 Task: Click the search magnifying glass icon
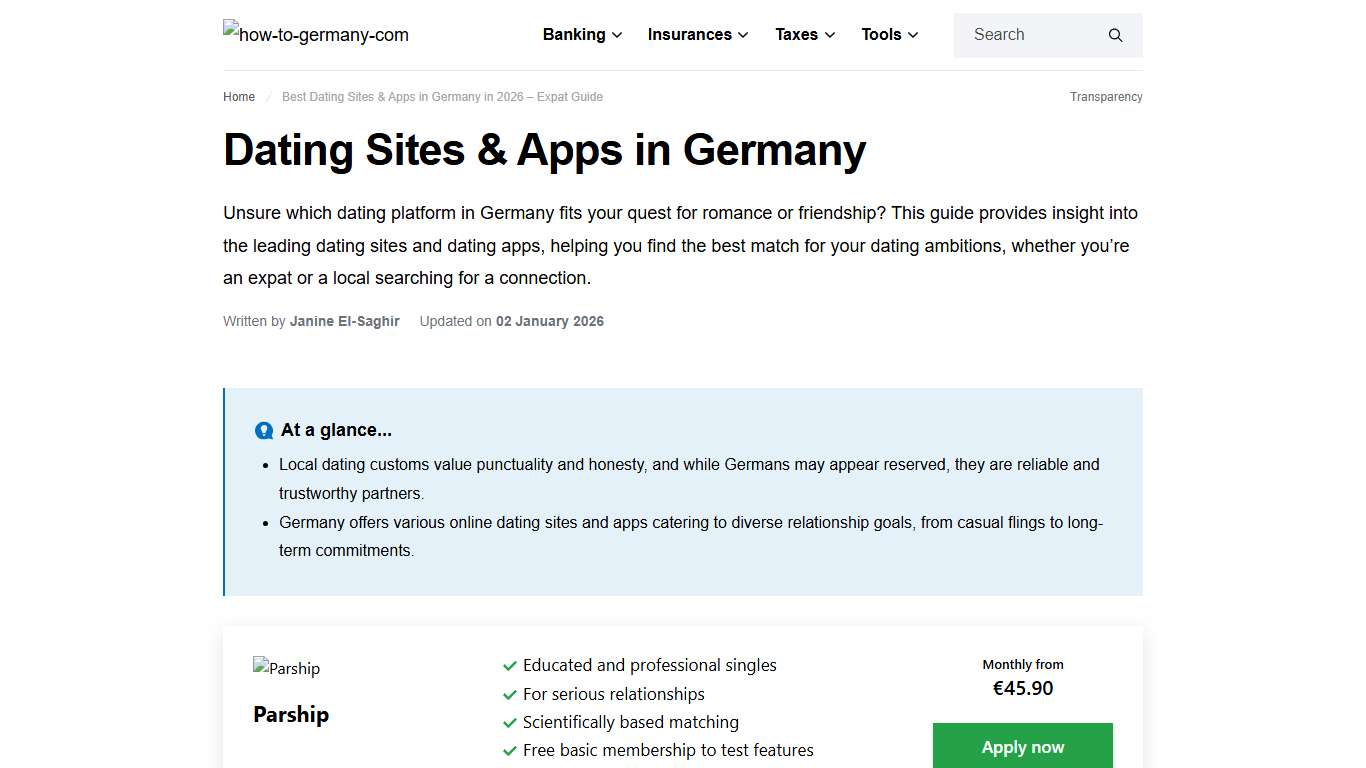pyautogui.click(x=1114, y=35)
